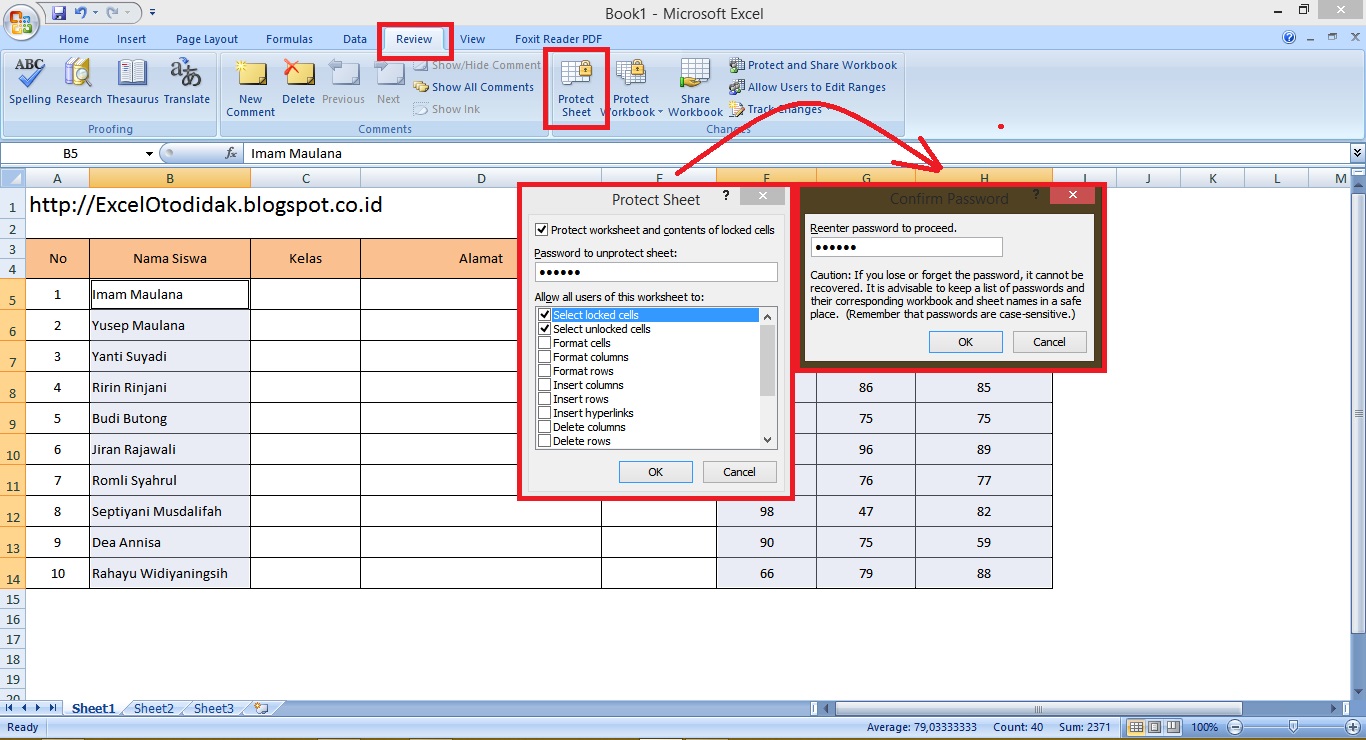The height and width of the screenshot is (740, 1366).
Task: Open Customize Quick Access Toolbar dropdown
Action: (152, 13)
